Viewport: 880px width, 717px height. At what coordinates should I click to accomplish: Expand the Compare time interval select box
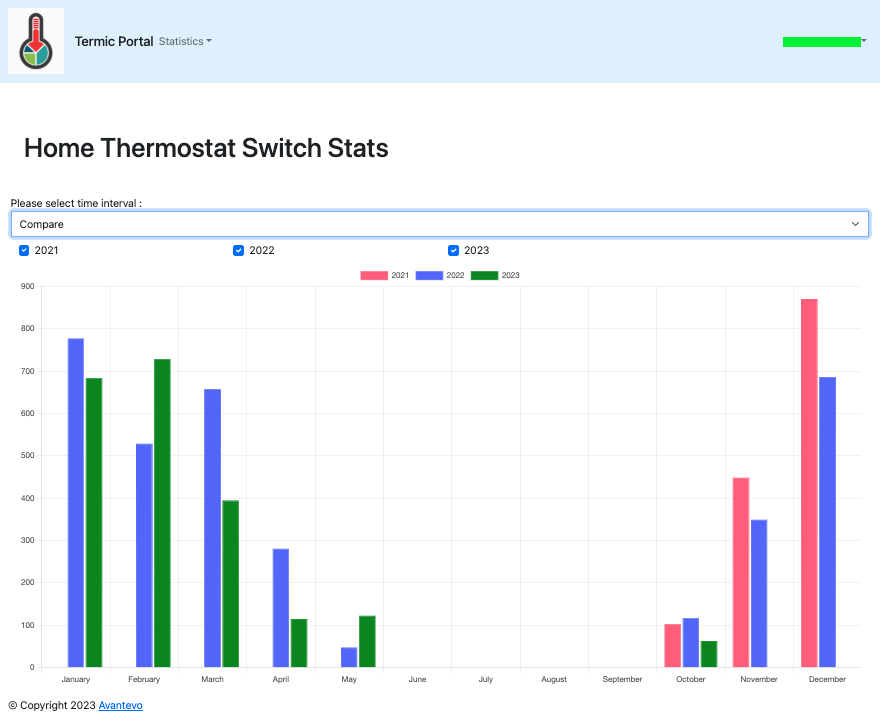tap(439, 224)
